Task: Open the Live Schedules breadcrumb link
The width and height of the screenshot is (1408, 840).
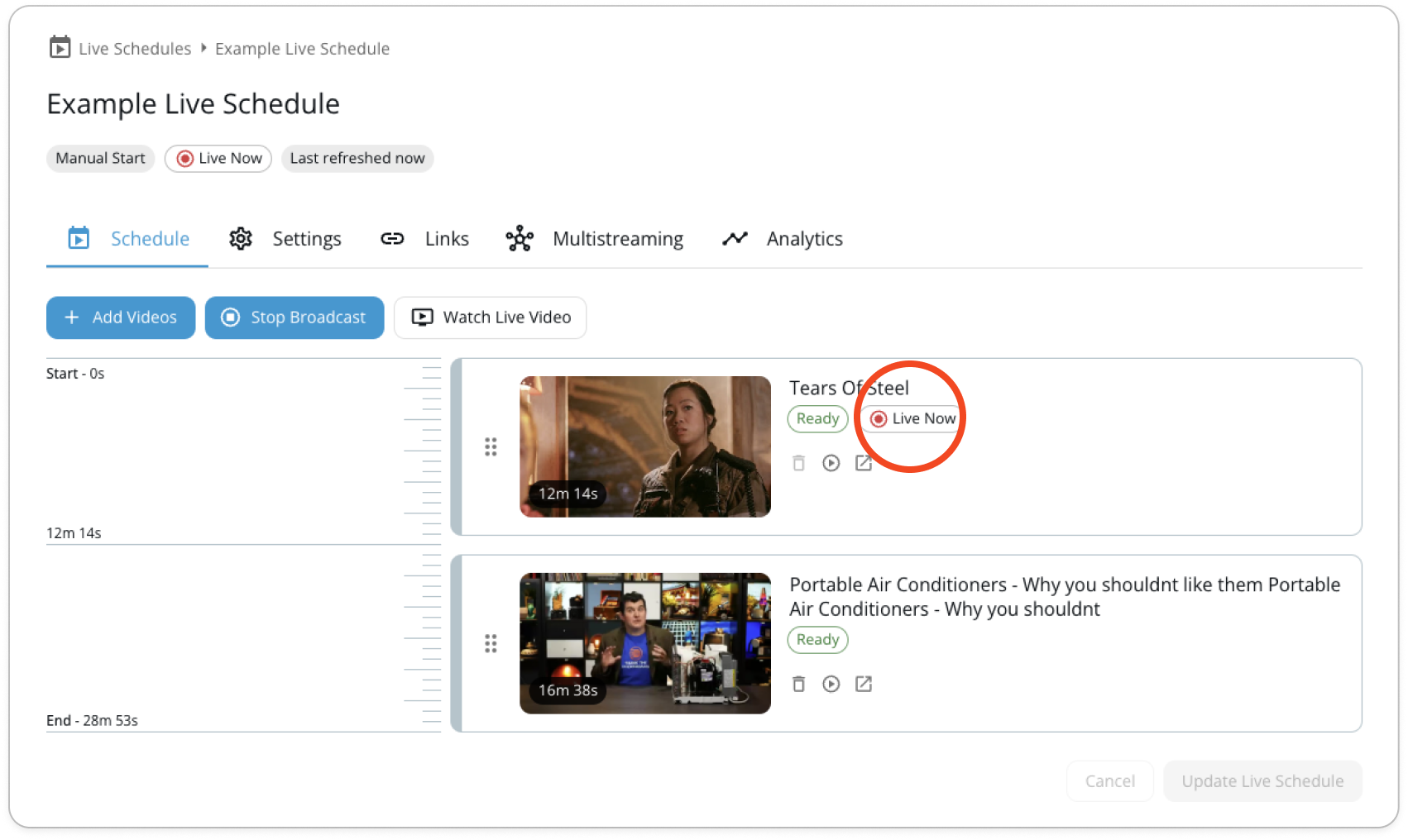Action: point(135,49)
